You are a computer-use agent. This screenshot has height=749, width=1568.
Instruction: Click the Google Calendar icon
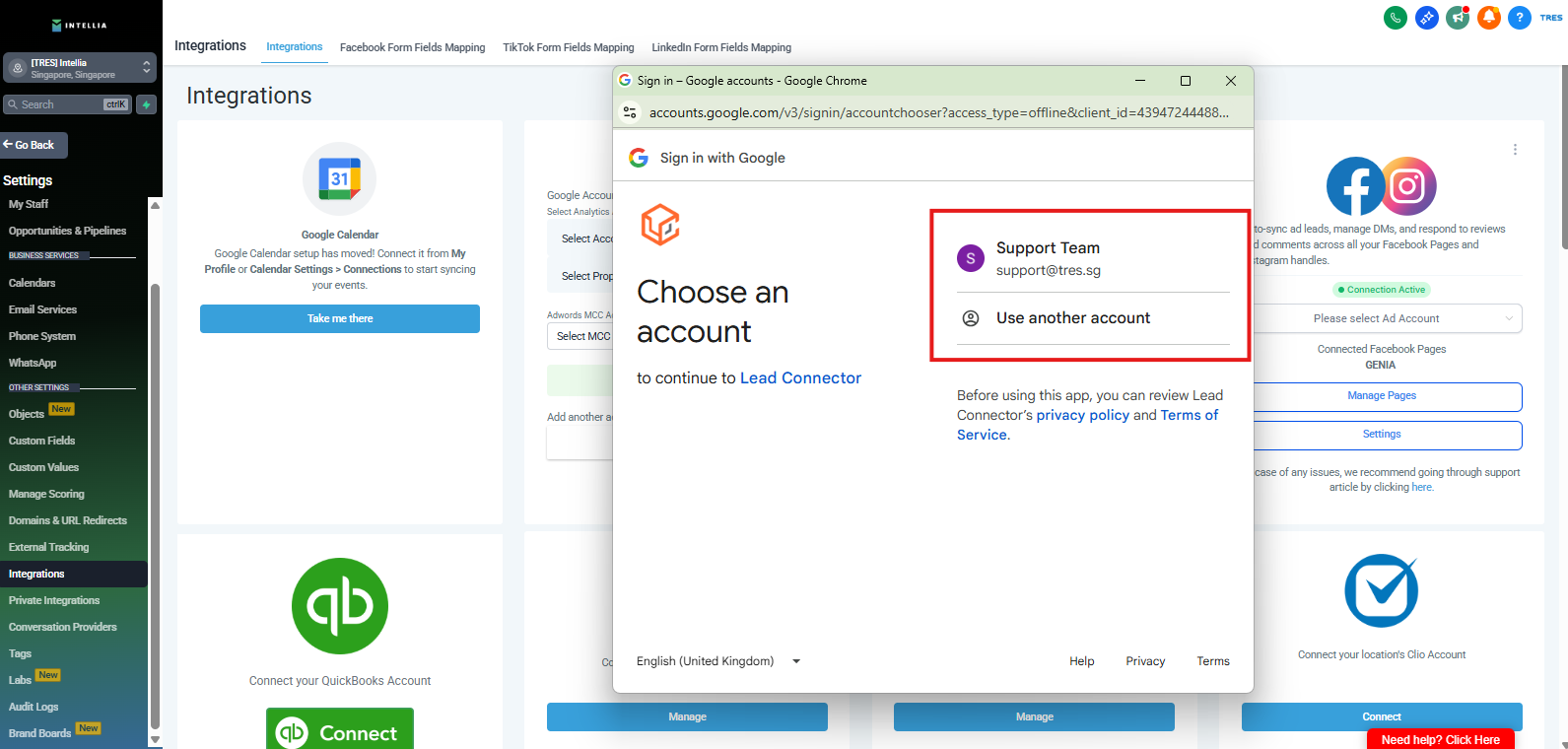click(339, 179)
